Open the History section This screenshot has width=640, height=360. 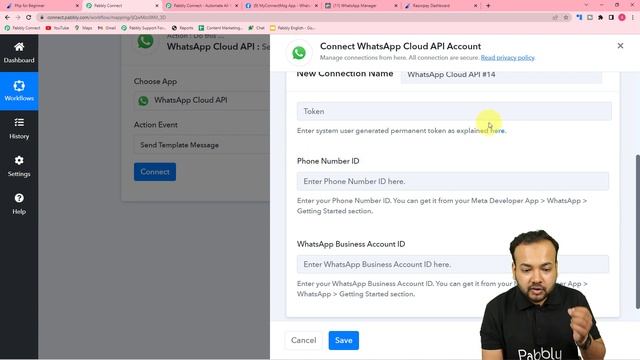click(19, 129)
